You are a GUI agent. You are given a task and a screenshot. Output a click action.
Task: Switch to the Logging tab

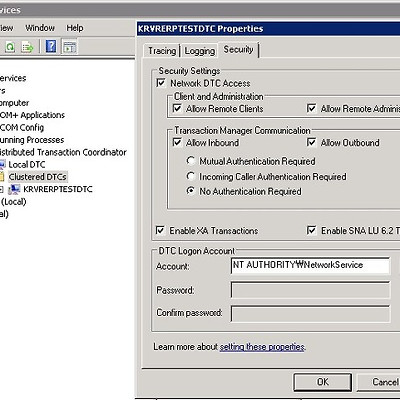pos(200,51)
